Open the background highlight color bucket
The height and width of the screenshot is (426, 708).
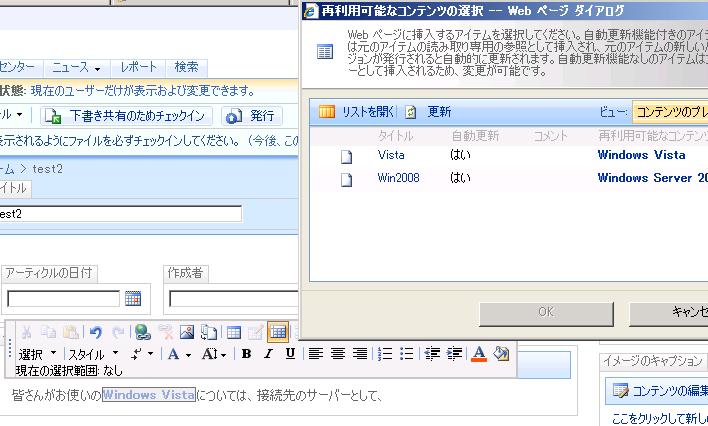click(x=501, y=354)
